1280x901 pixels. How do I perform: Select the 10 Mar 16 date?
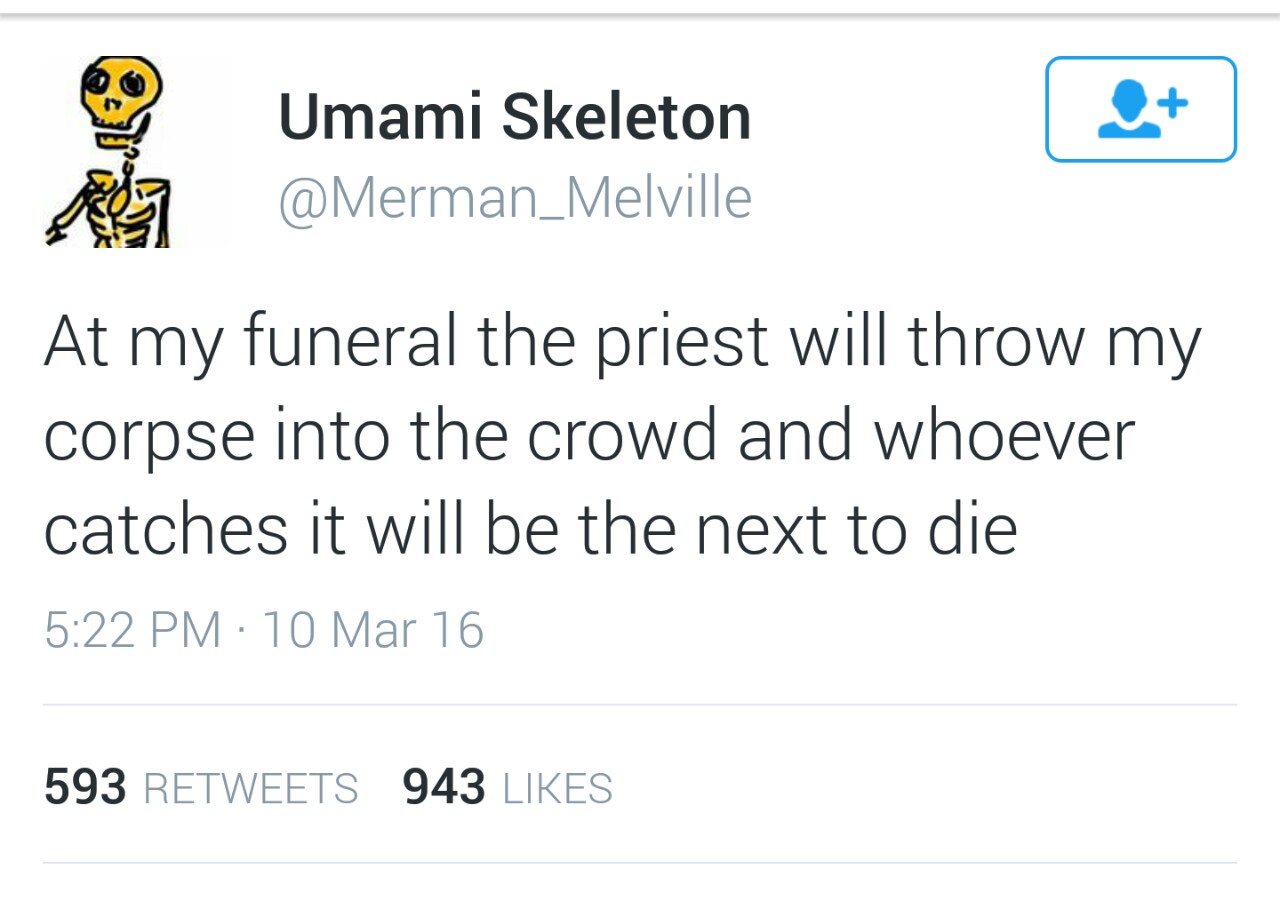[372, 631]
